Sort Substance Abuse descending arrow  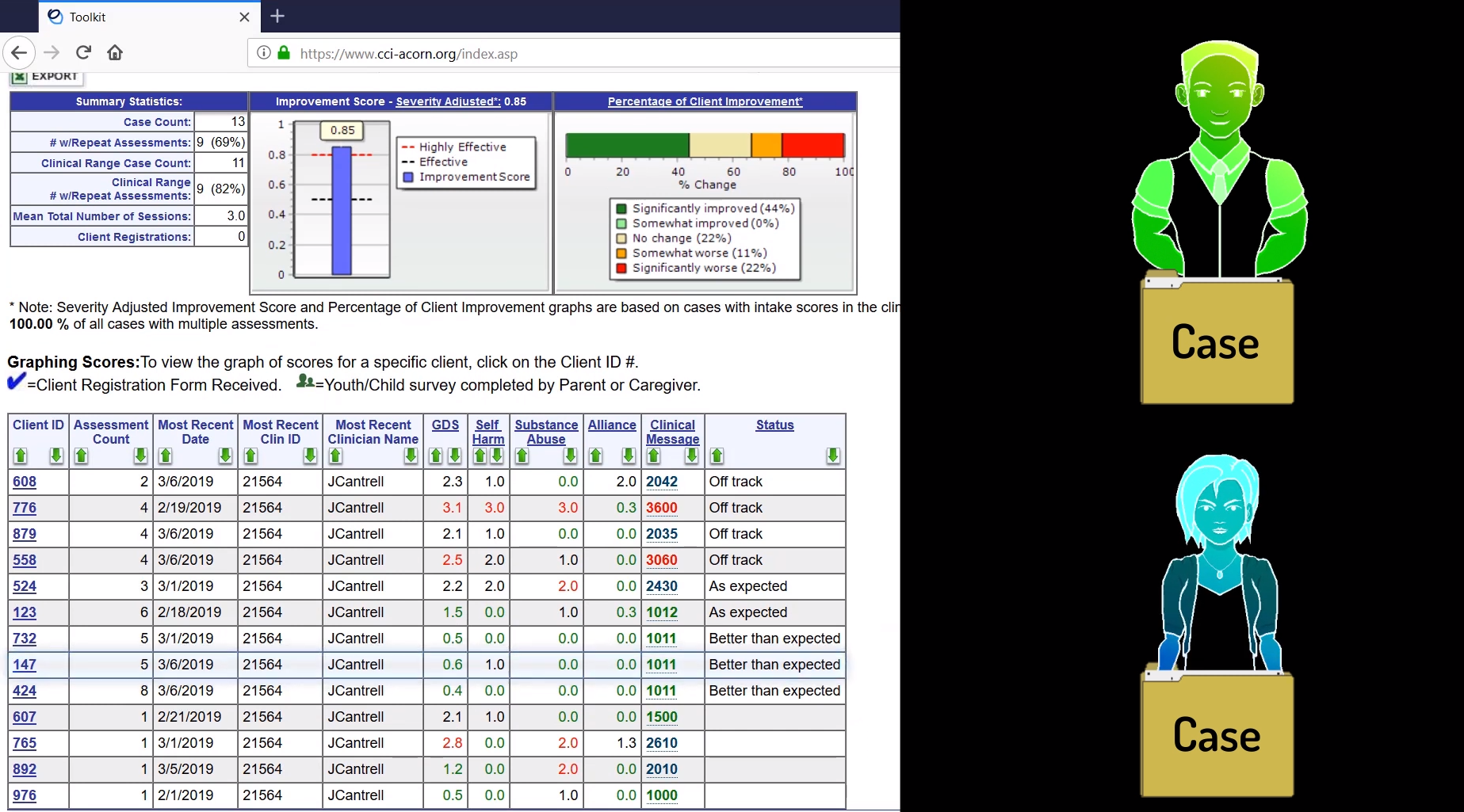click(x=571, y=456)
